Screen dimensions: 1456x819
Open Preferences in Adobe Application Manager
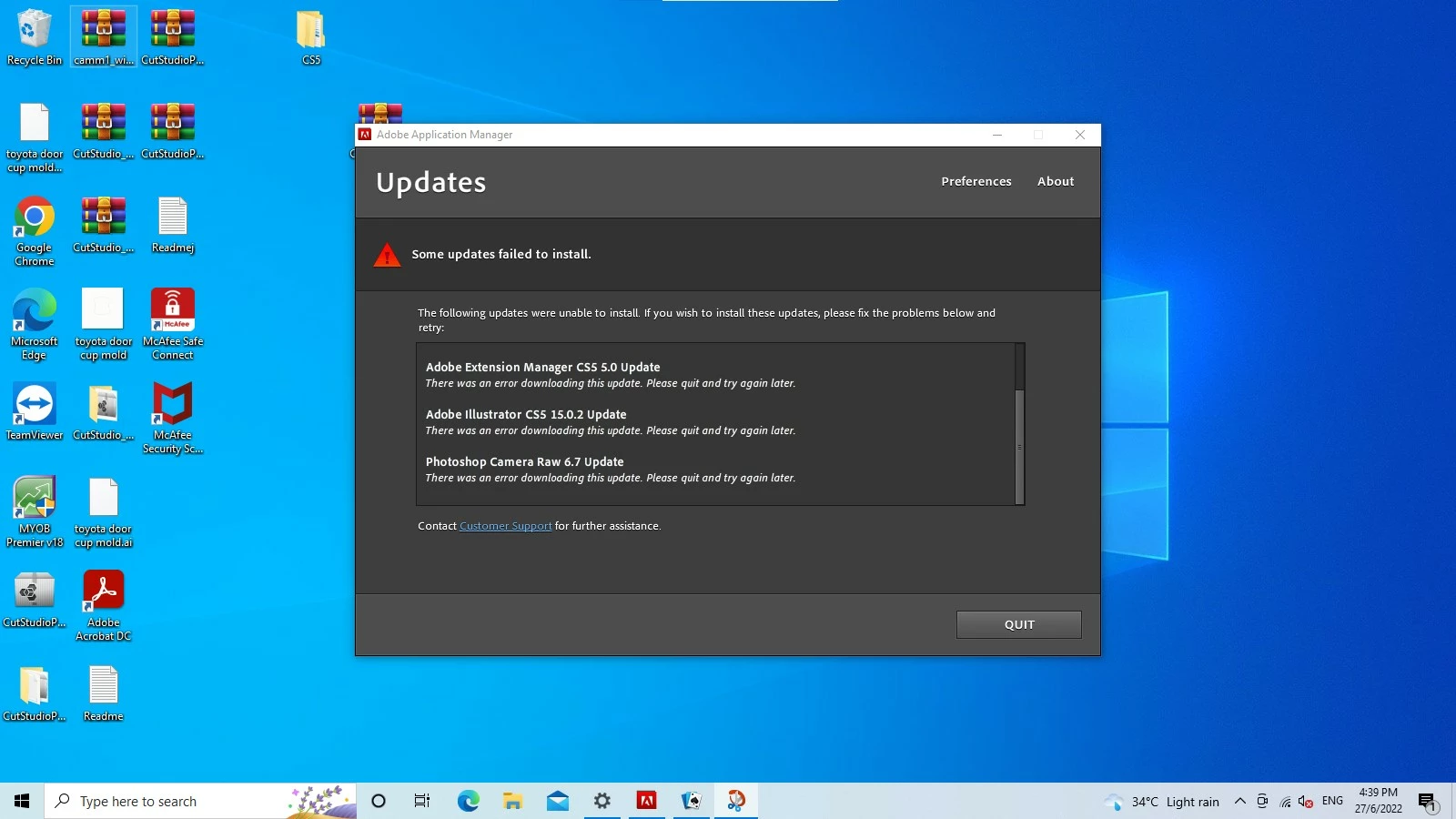tap(976, 181)
